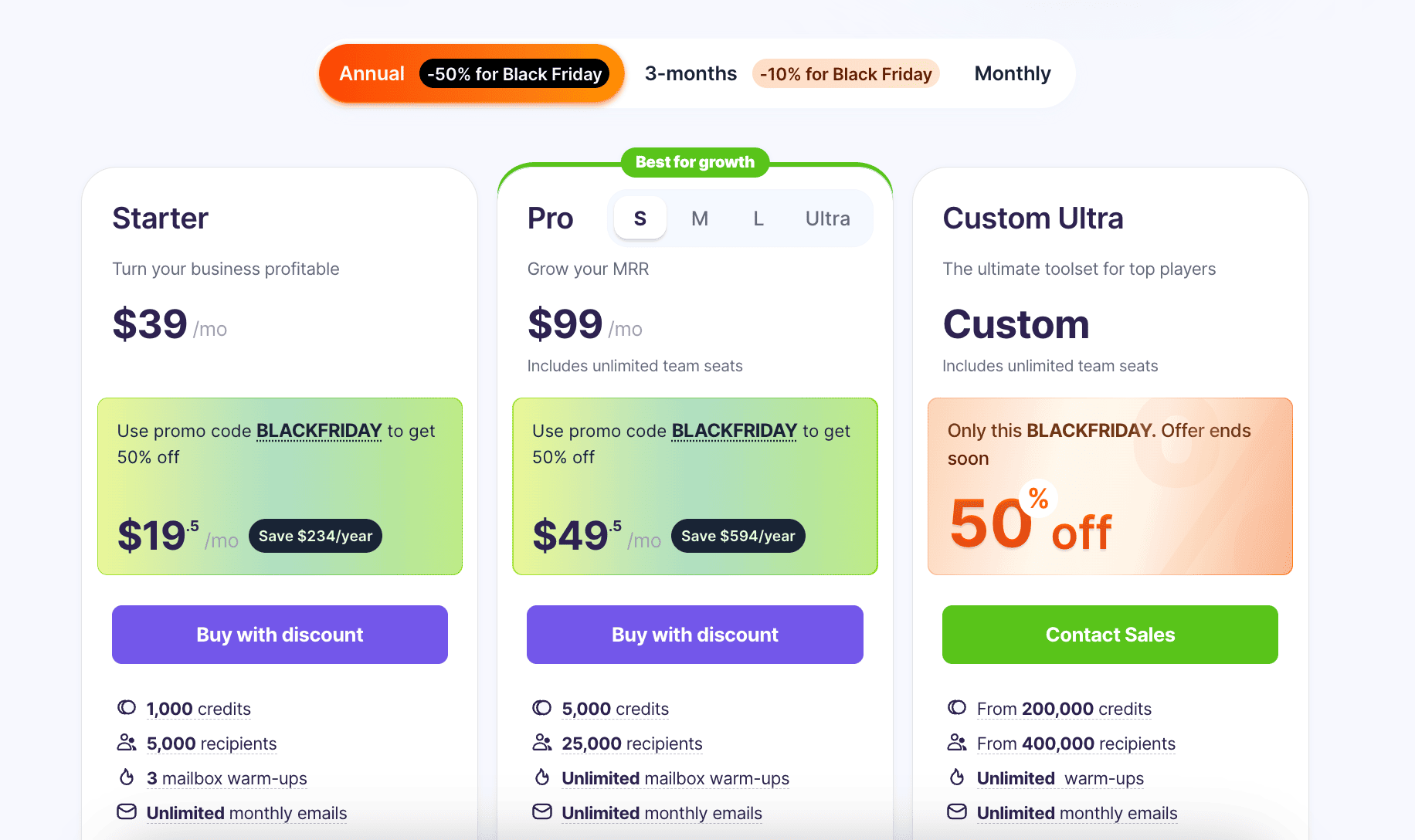Click Contact Sales for Custom Ultra
The image size is (1415, 840).
tap(1109, 635)
